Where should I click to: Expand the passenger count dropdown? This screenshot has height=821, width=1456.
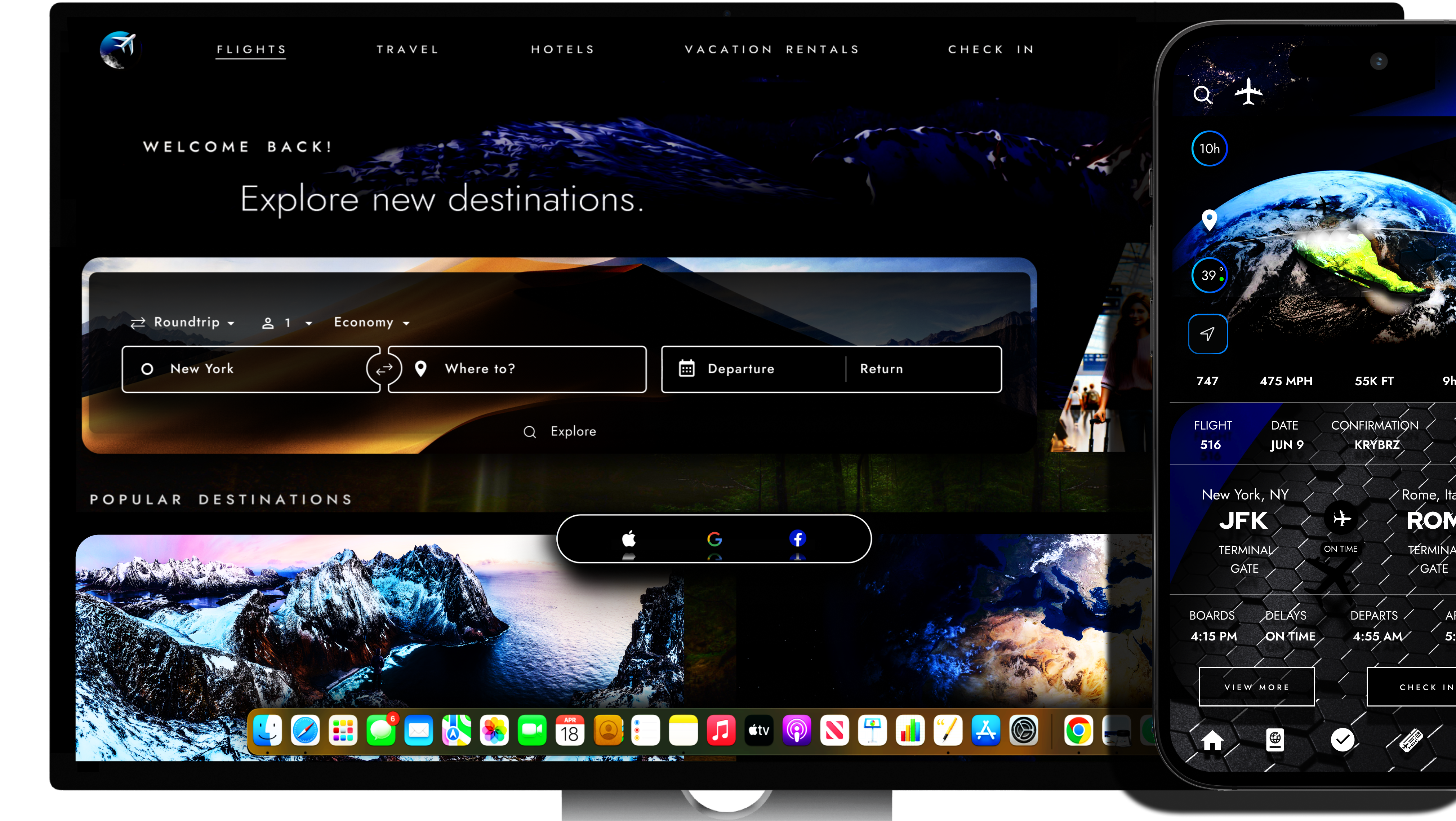[287, 323]
